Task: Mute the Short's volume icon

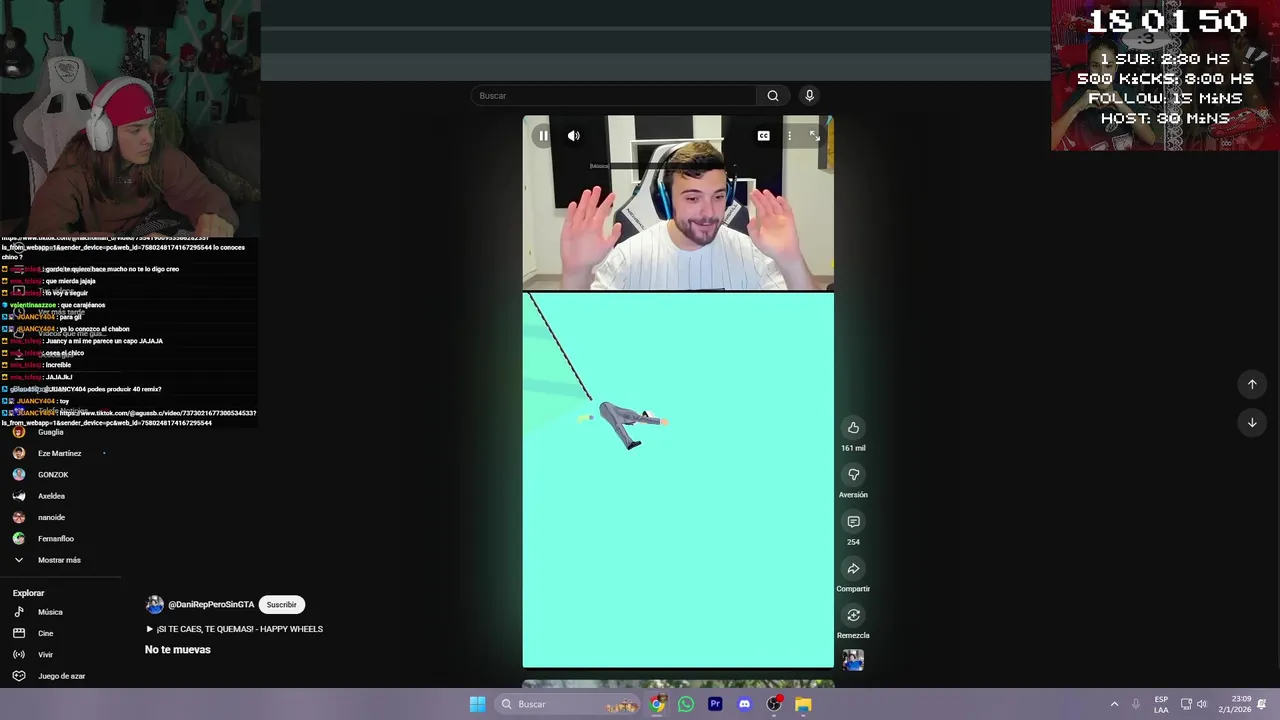Action: tap(574, 136)
